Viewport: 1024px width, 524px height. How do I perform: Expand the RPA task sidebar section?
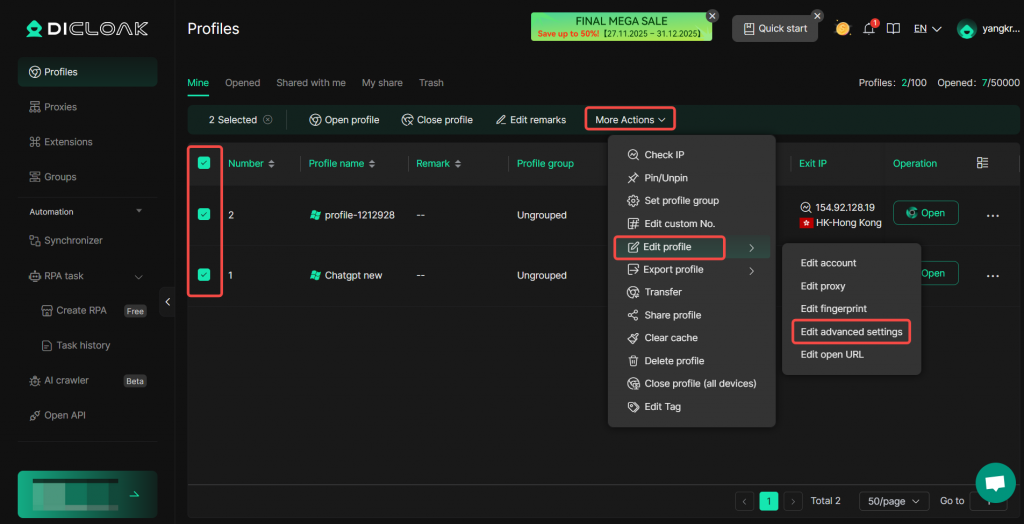[x=138, y=276]
